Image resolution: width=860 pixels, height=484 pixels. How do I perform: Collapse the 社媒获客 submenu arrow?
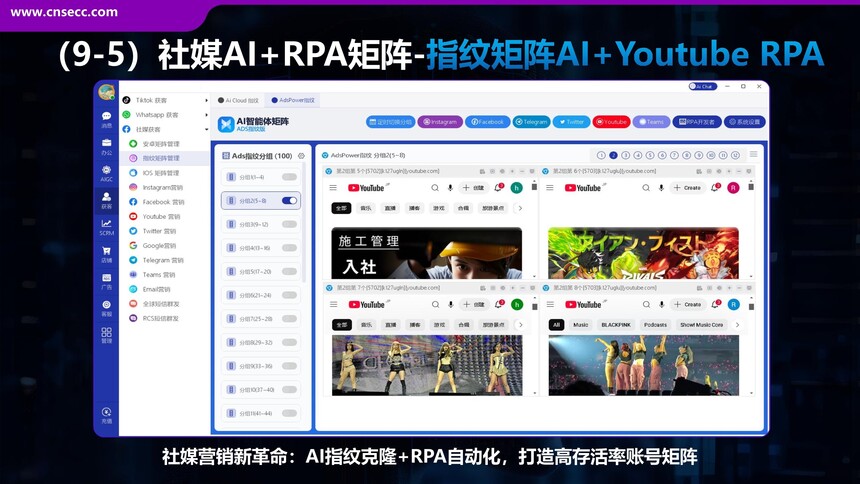pos(206,130)
